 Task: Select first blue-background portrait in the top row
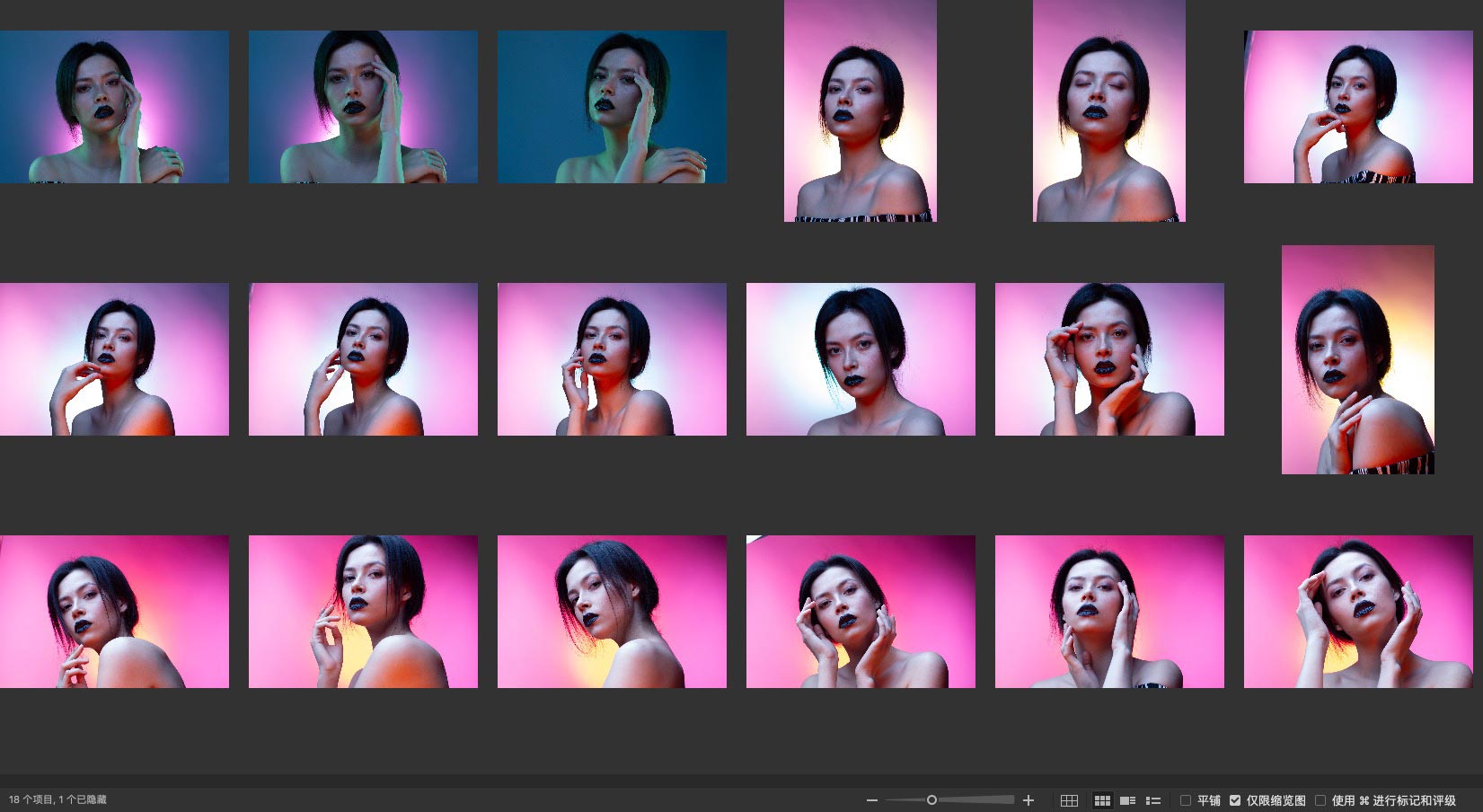[x=114, y=107]
